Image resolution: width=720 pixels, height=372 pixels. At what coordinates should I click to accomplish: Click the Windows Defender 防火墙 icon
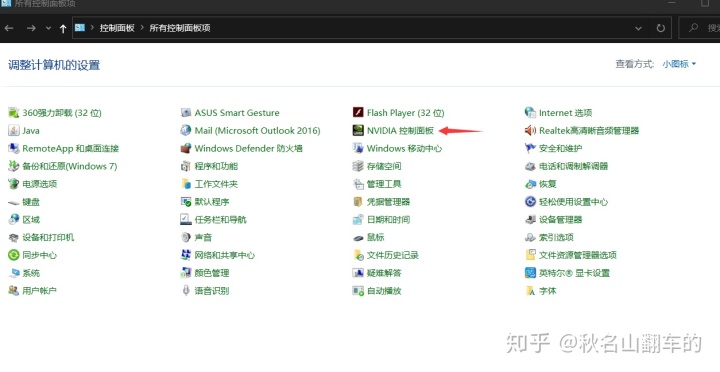point(186,148)
